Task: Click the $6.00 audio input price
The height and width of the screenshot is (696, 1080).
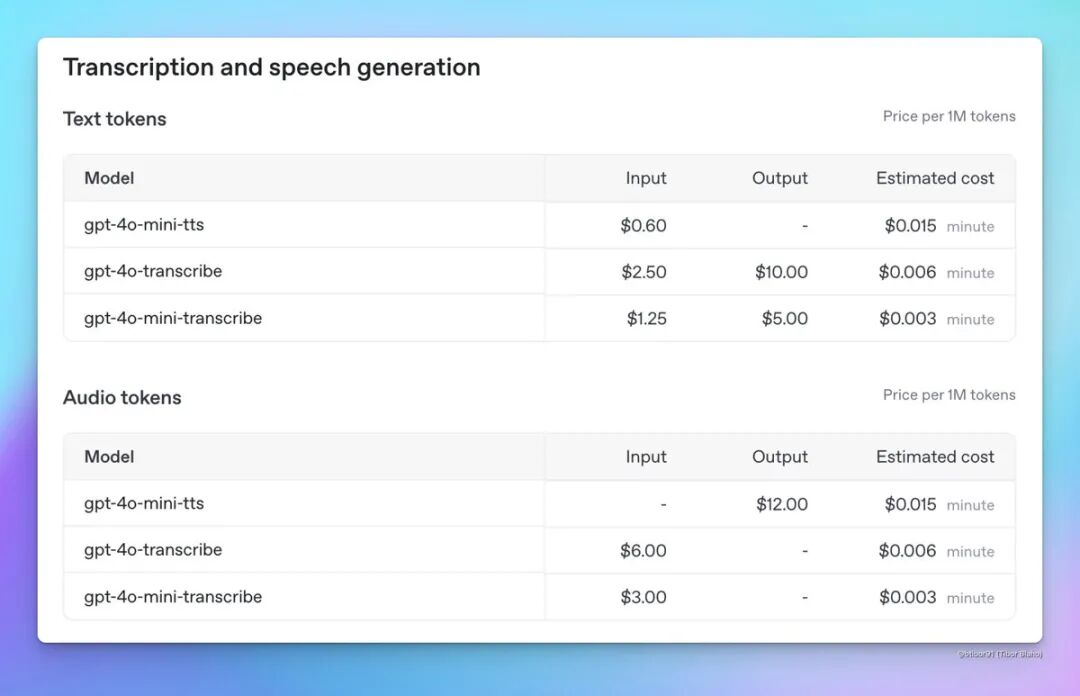Action: tap(643, 551)
